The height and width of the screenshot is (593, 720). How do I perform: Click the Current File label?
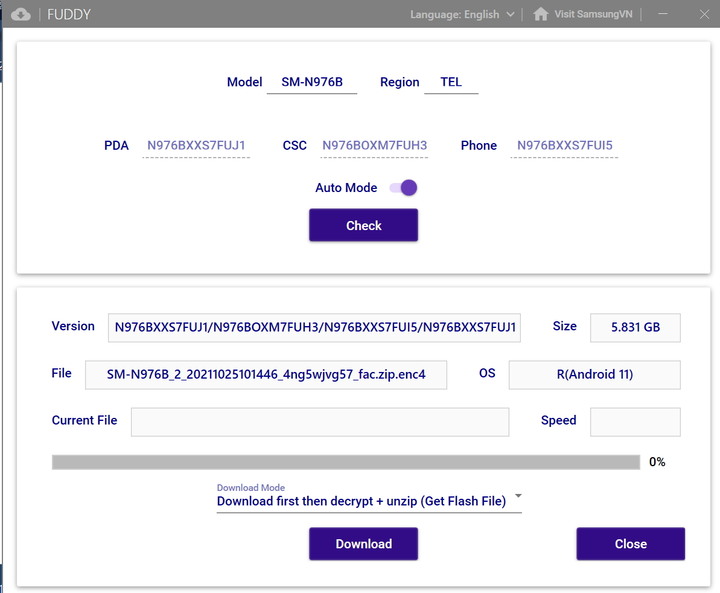(84, 420)
